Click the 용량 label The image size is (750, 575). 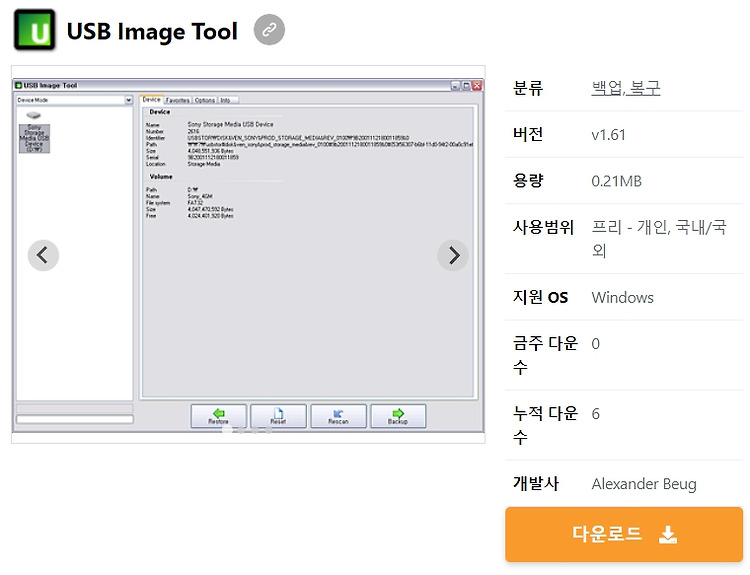tap(528, 180)
